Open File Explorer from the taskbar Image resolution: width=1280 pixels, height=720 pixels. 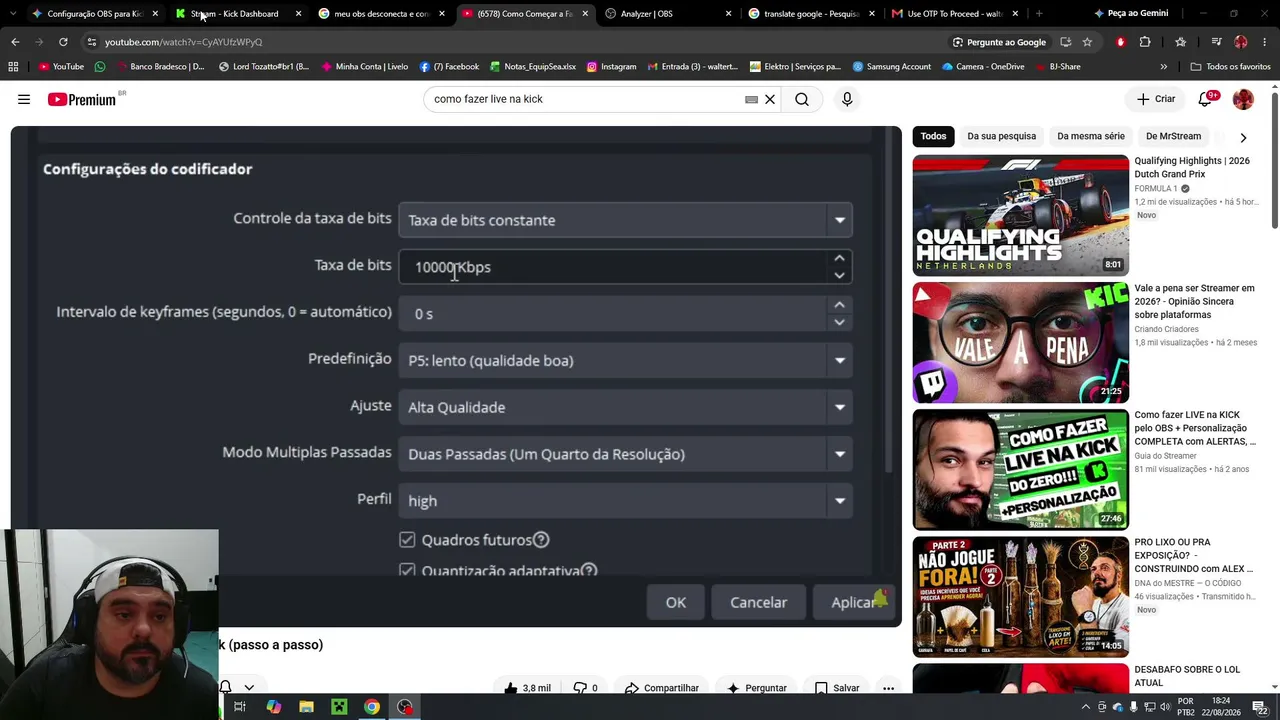[x=306, y=707]
